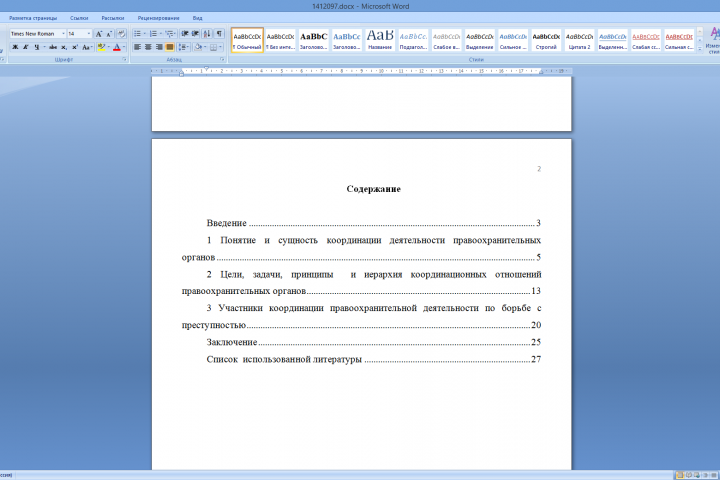Click Список использованной литературы entry

[373, 359]
